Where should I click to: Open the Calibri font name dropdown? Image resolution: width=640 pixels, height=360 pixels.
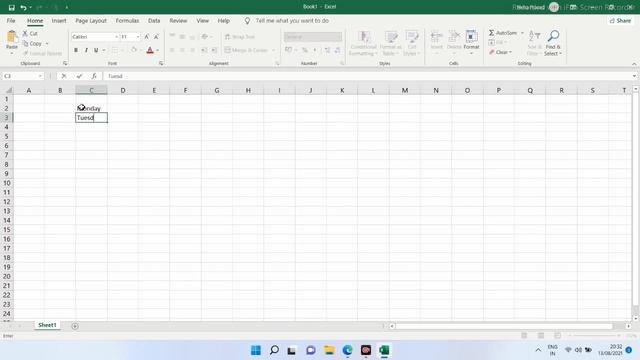(x=116, y=37)
